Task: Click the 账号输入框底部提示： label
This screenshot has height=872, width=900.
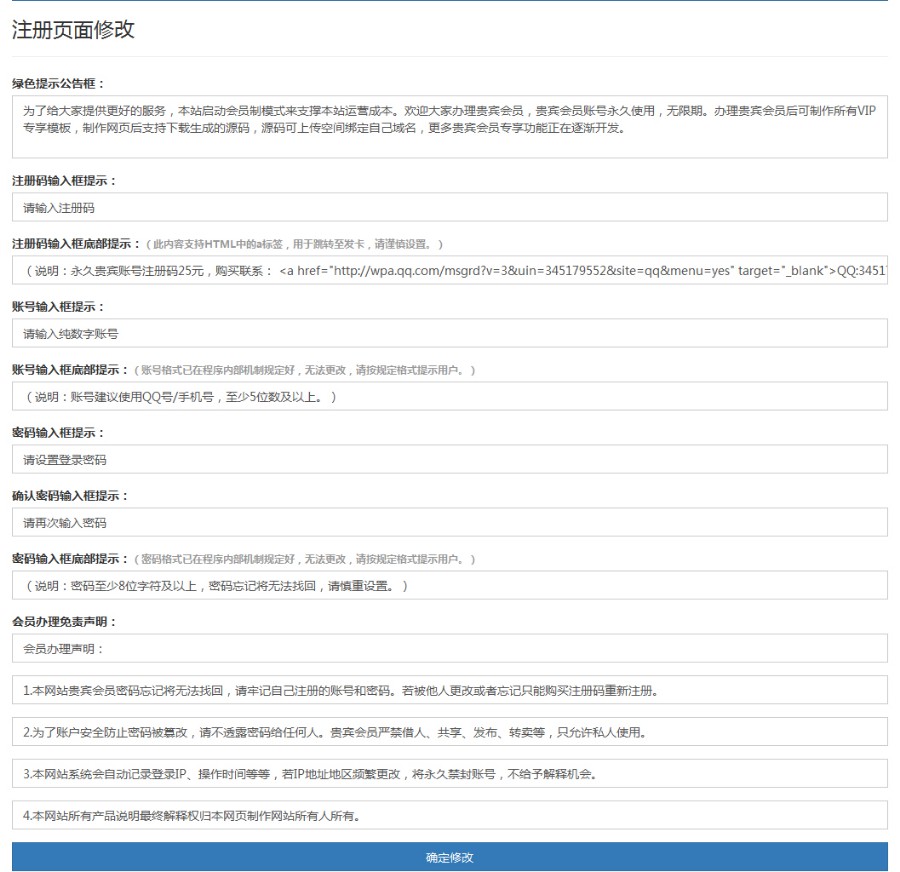Action: point(71,370)
